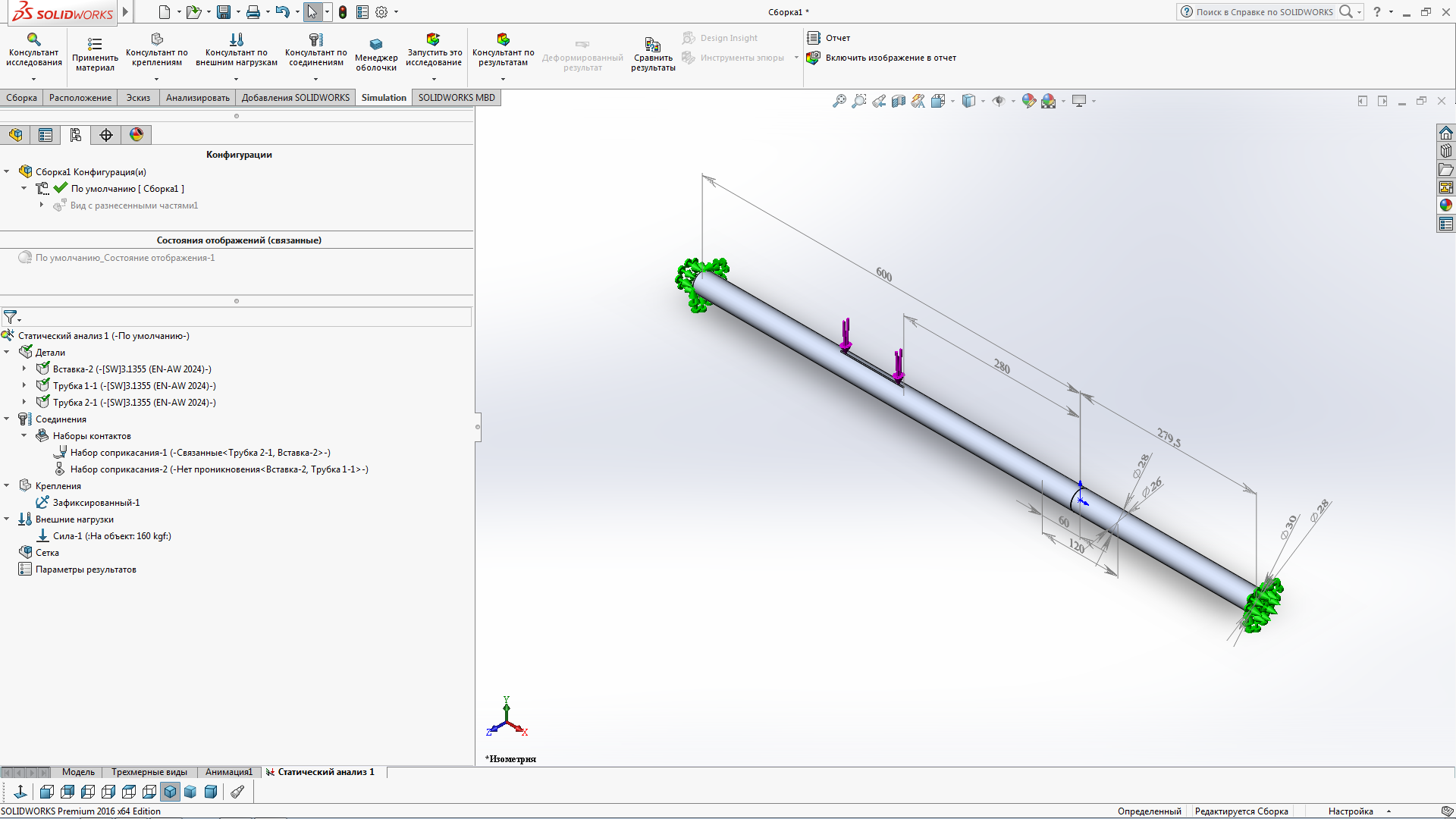Select the Simulation ribbon tab
Image resolution: width=1456 pixels, height=819 pixels.
tap(384, 97)
